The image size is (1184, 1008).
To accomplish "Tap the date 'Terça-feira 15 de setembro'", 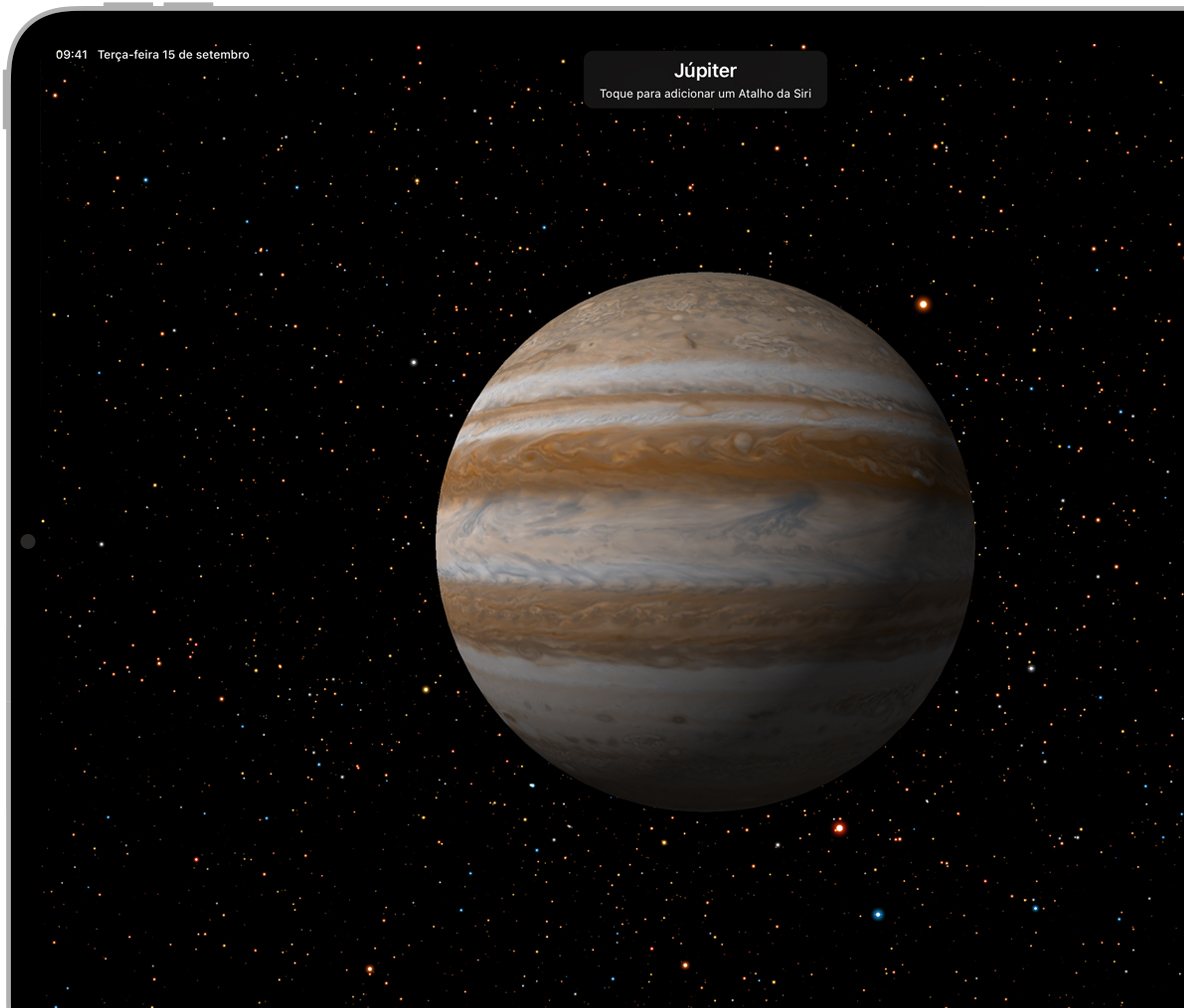I will 174,55.
